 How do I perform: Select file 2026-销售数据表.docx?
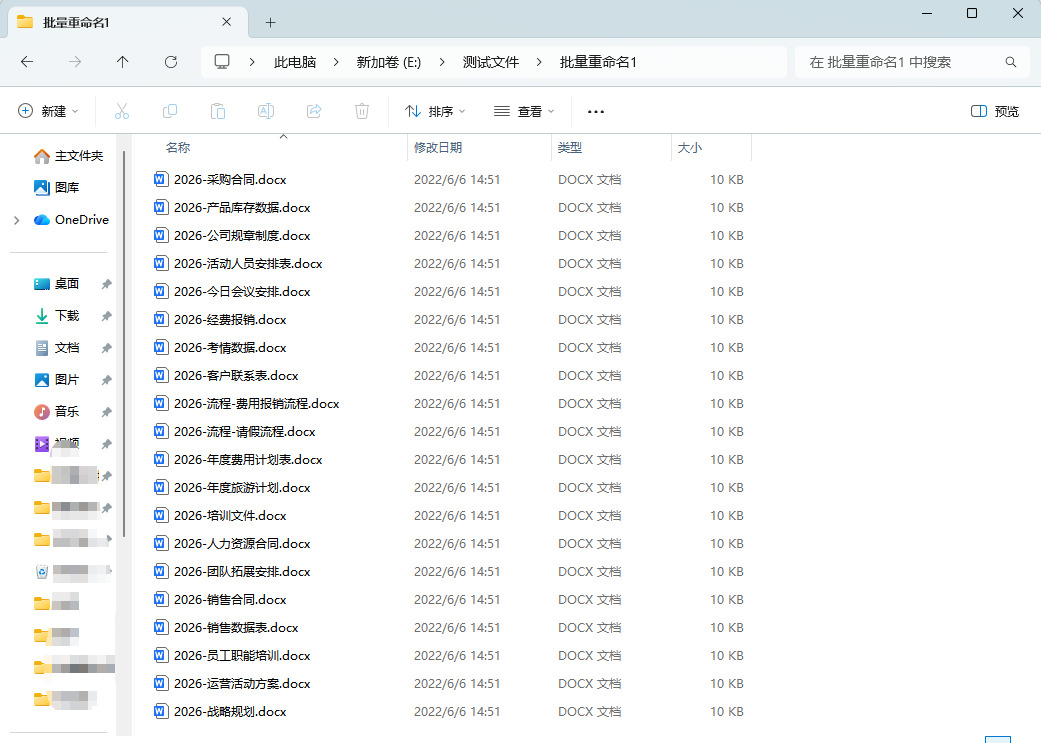(x=236, y=627)
